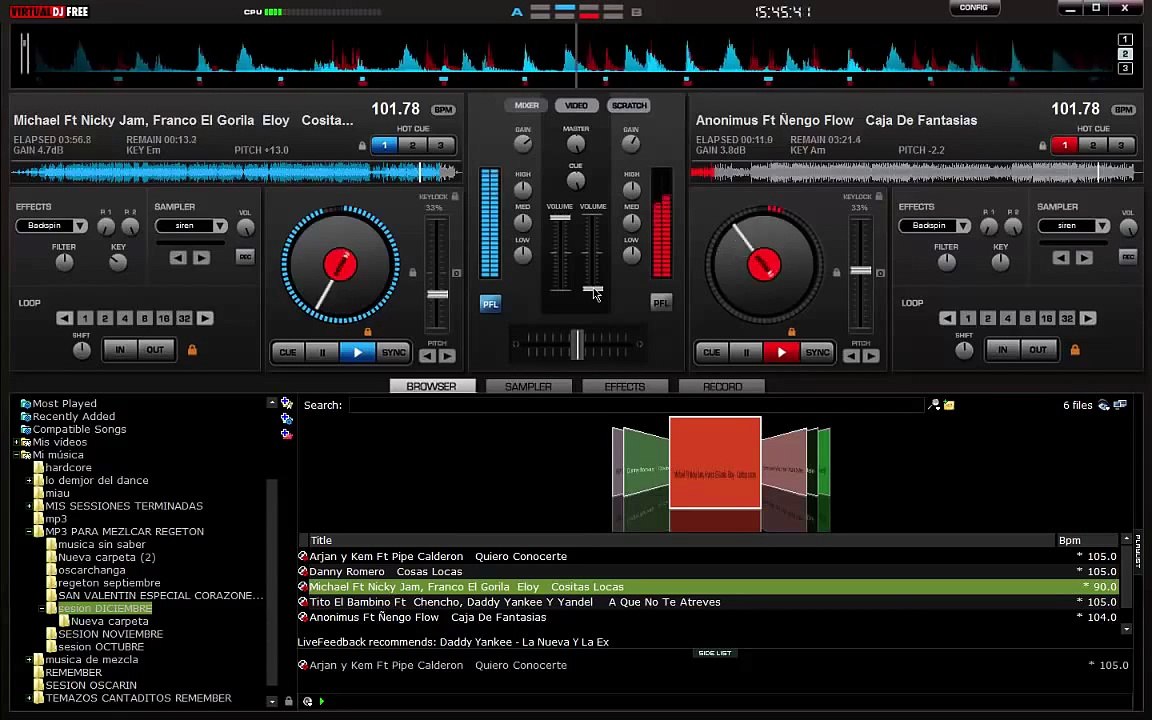
Task: Toggle left deck smart loop lock
Action: 192,350
